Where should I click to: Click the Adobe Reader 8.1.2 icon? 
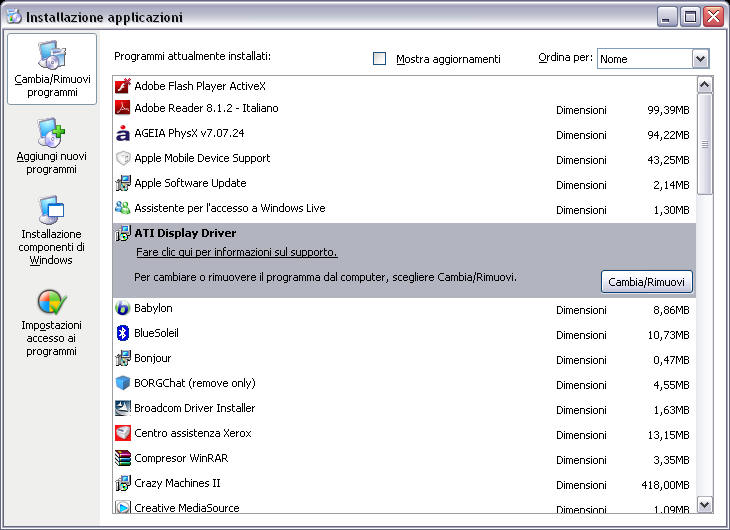[123, 108]
